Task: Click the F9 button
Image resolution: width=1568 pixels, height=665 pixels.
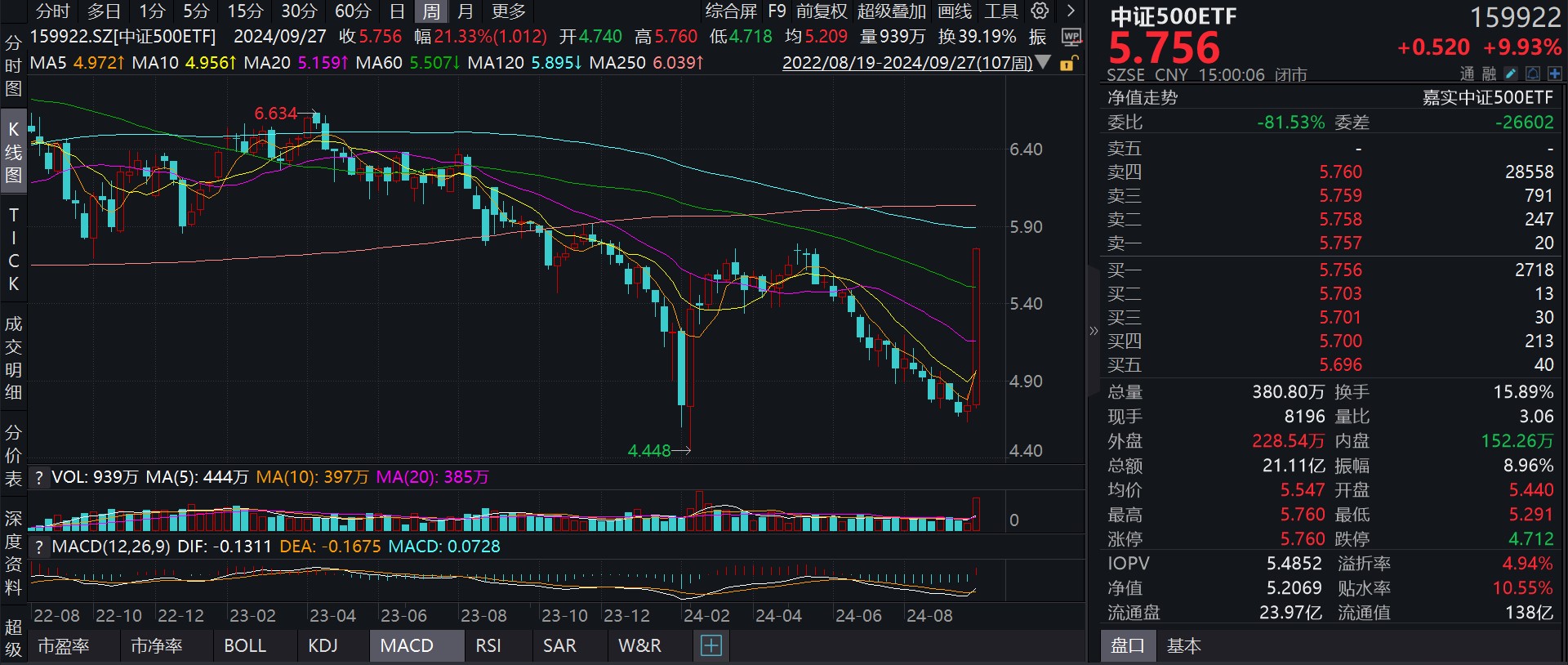Action: [777, 11]
